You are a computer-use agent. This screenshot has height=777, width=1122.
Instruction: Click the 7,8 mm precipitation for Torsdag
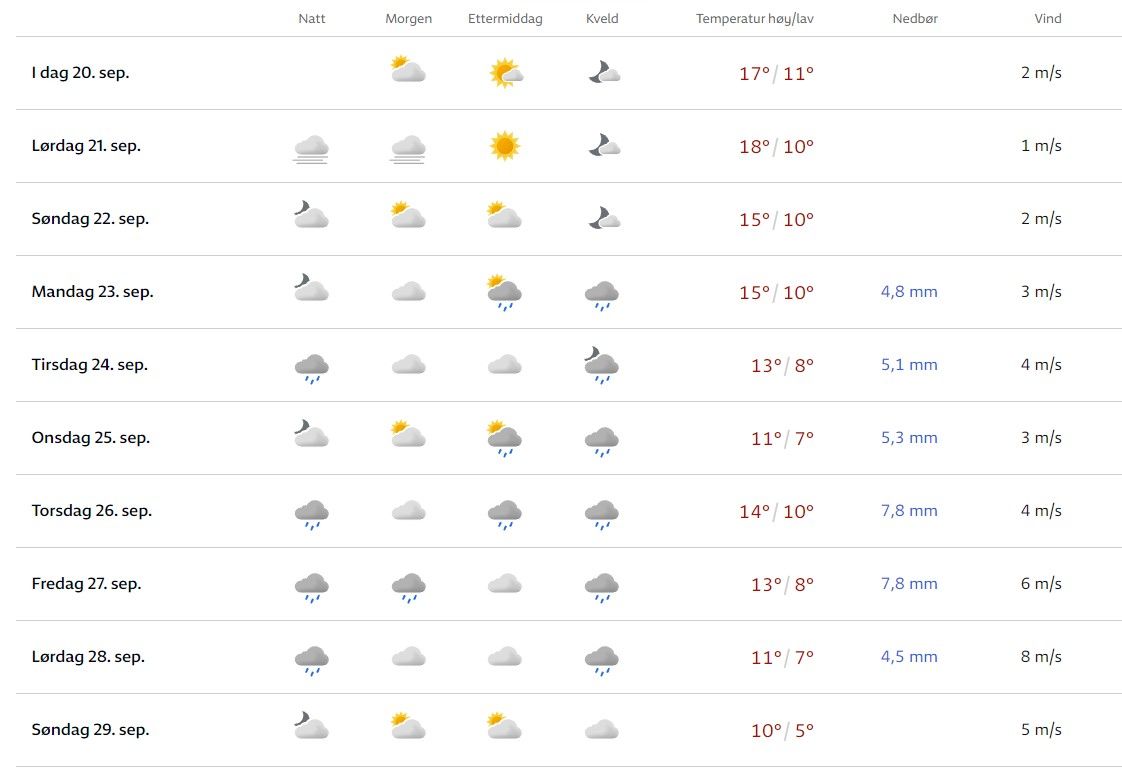(909, 511)
